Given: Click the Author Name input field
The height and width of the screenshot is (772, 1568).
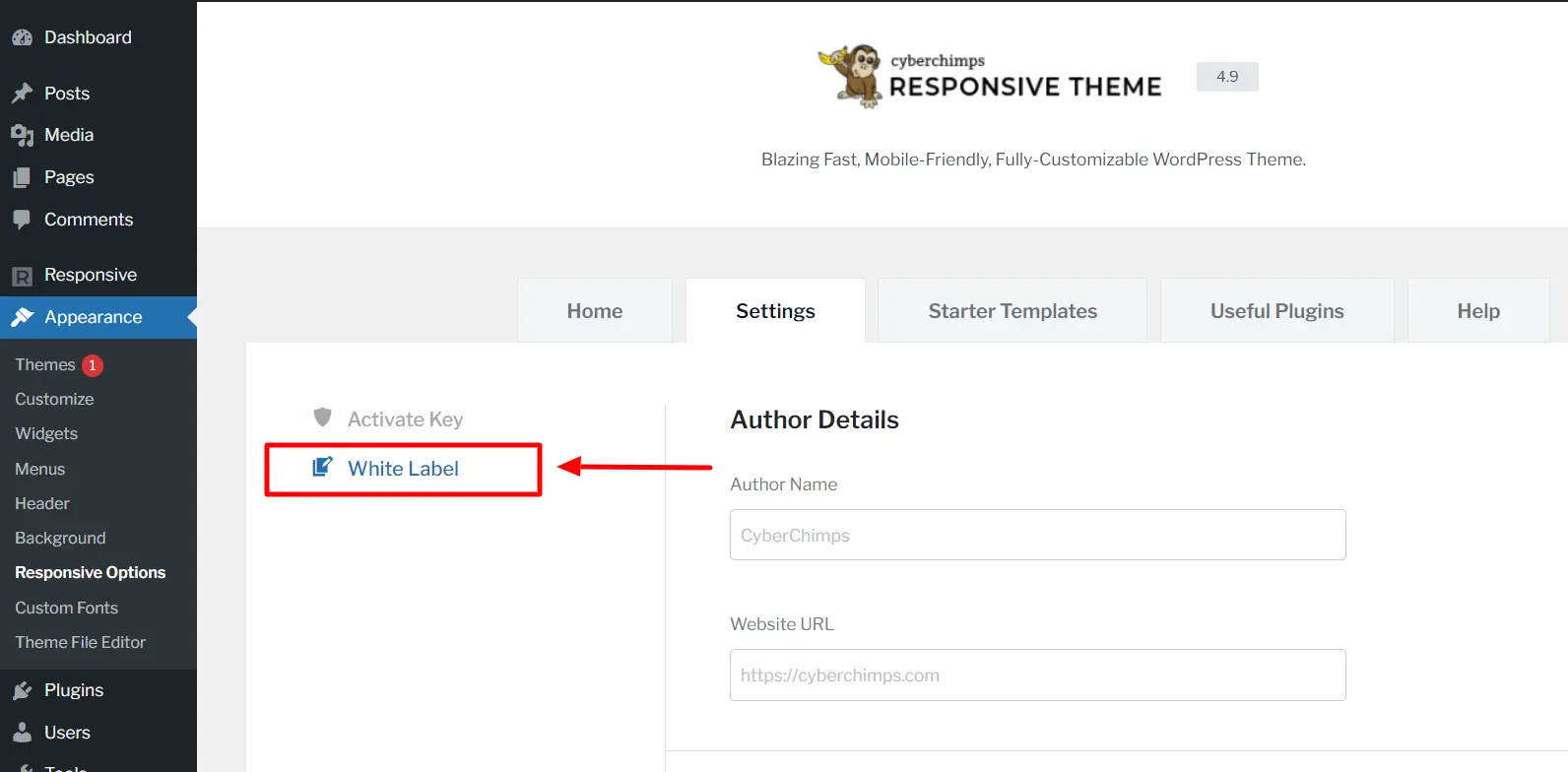Looking at the screenshot, I should [1038, 535].
